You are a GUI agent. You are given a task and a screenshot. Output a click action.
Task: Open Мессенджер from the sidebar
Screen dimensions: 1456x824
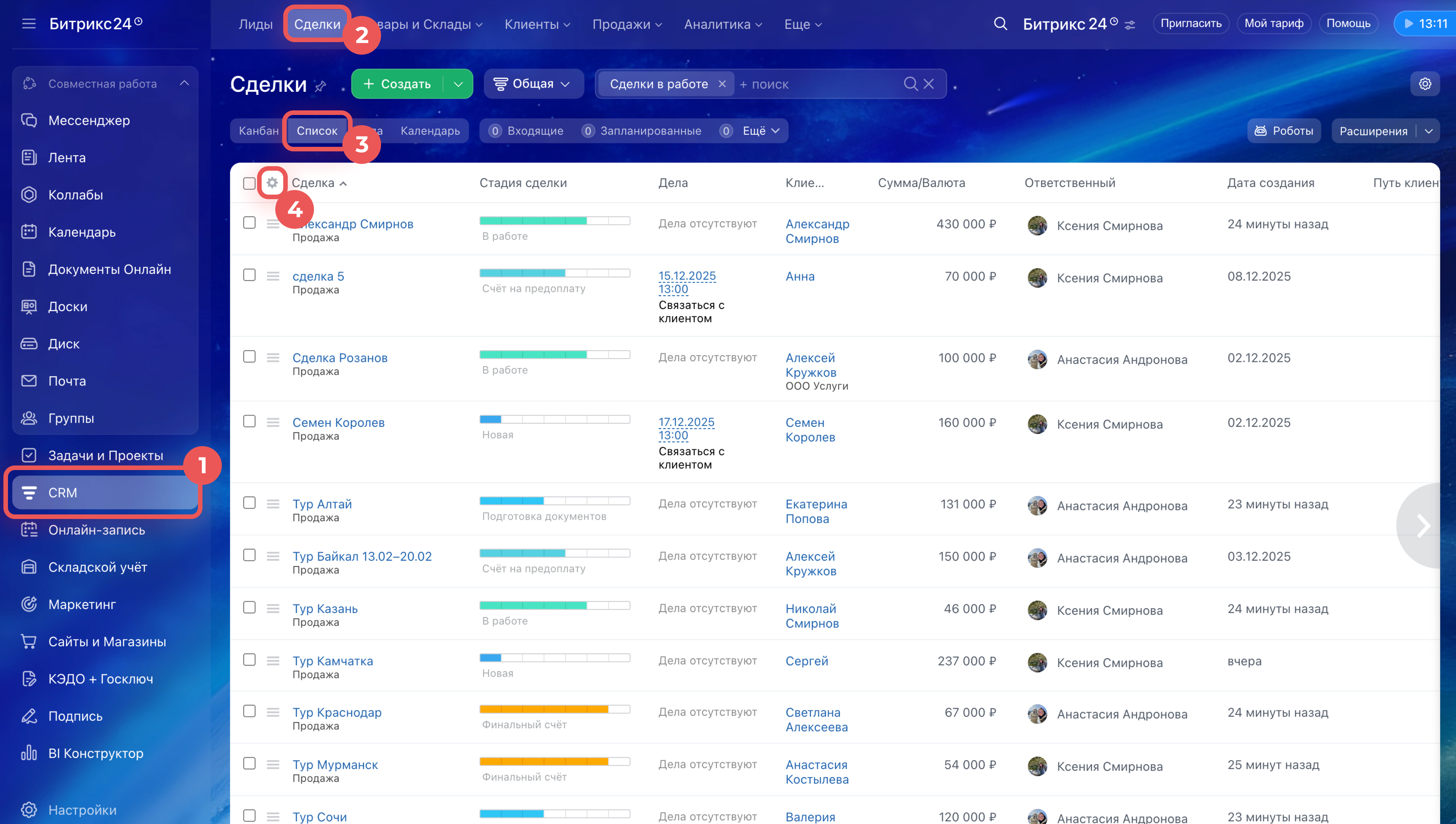click(89, 121)
